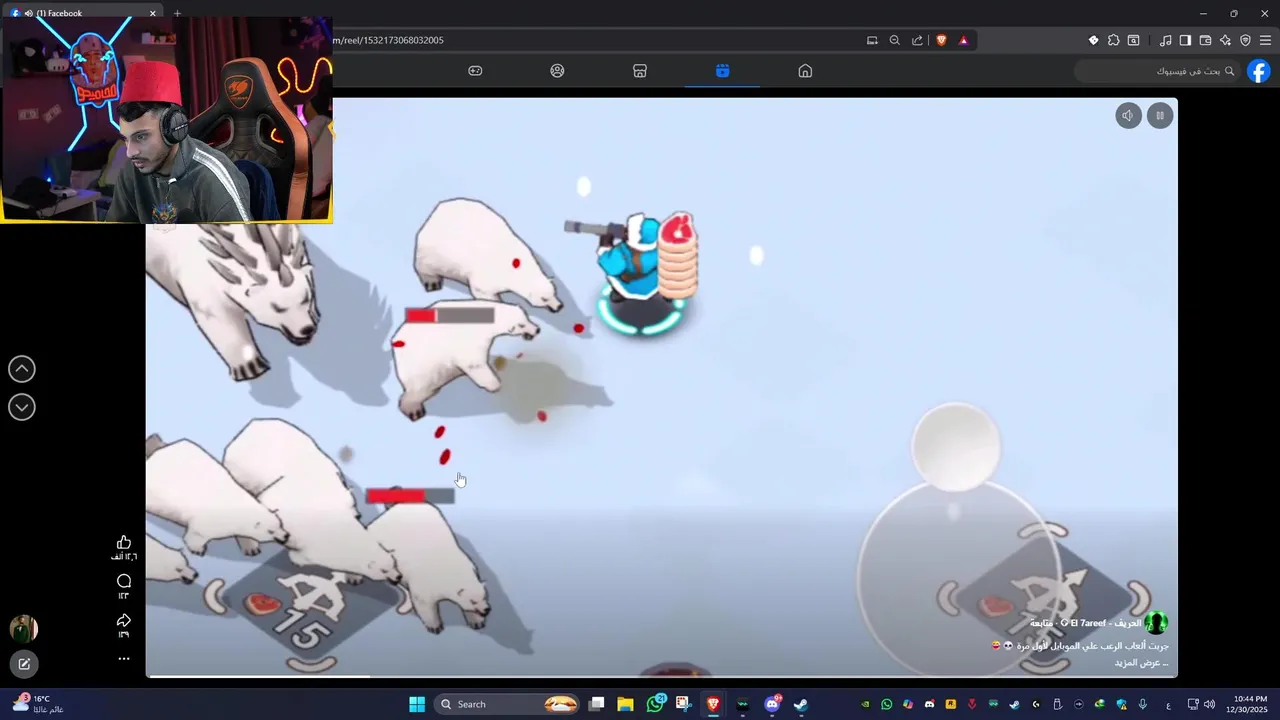Click the page search extension icon
The height and width of the screenshot is (720, 1280).
coord(1133,40)
